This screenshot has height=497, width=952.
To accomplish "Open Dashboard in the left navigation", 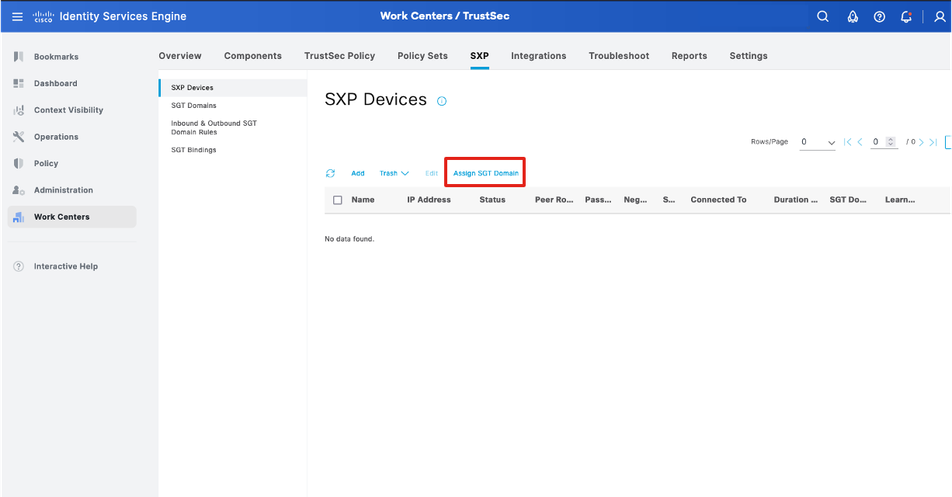I will point(55,83).
